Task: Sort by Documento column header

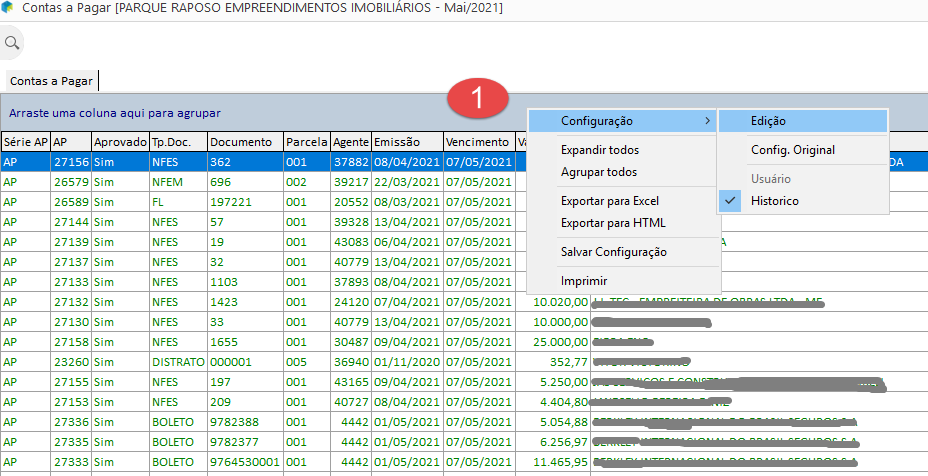Action: coord(246,142)
